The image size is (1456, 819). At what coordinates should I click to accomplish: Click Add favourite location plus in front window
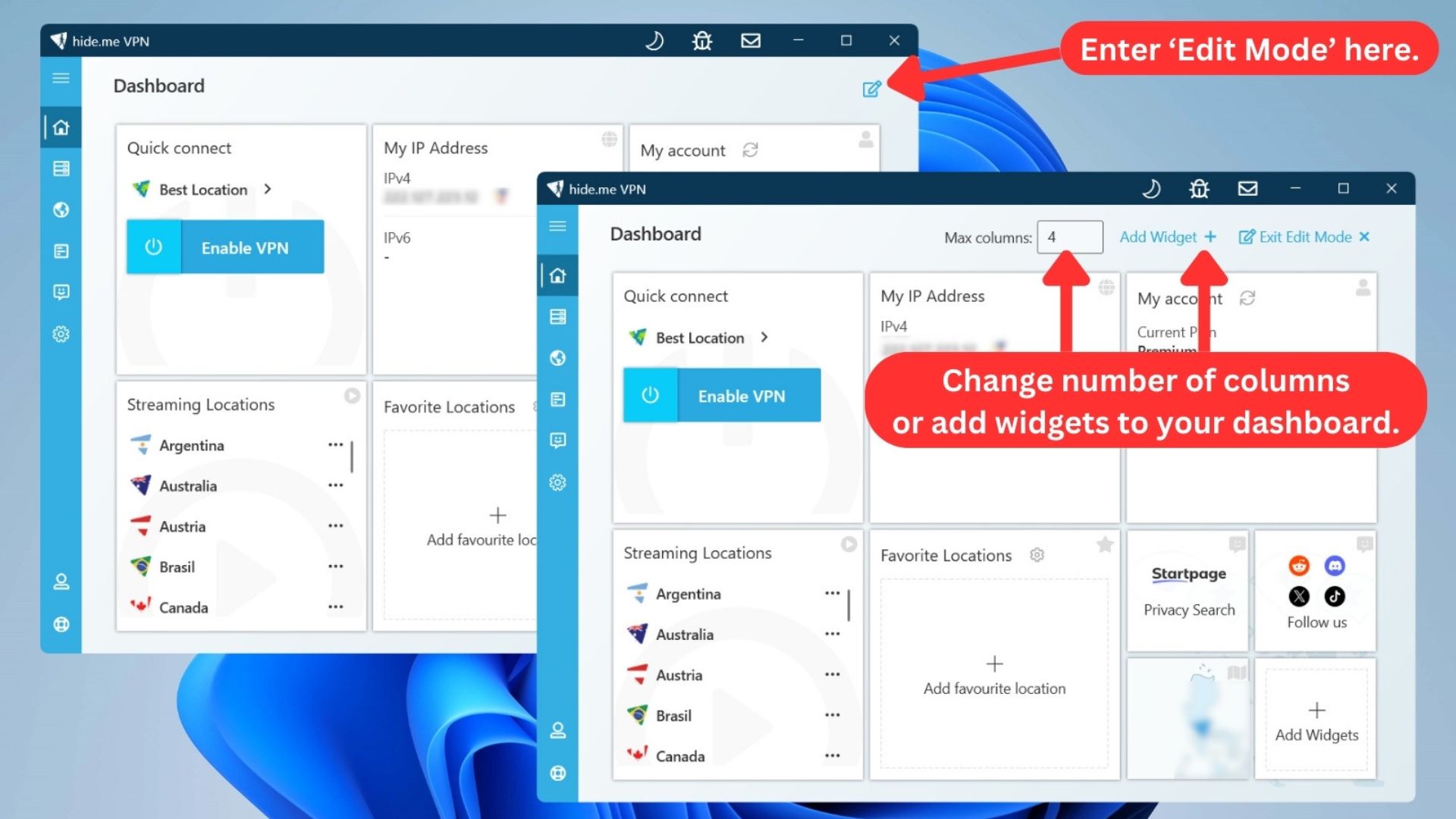coord(994,664)
